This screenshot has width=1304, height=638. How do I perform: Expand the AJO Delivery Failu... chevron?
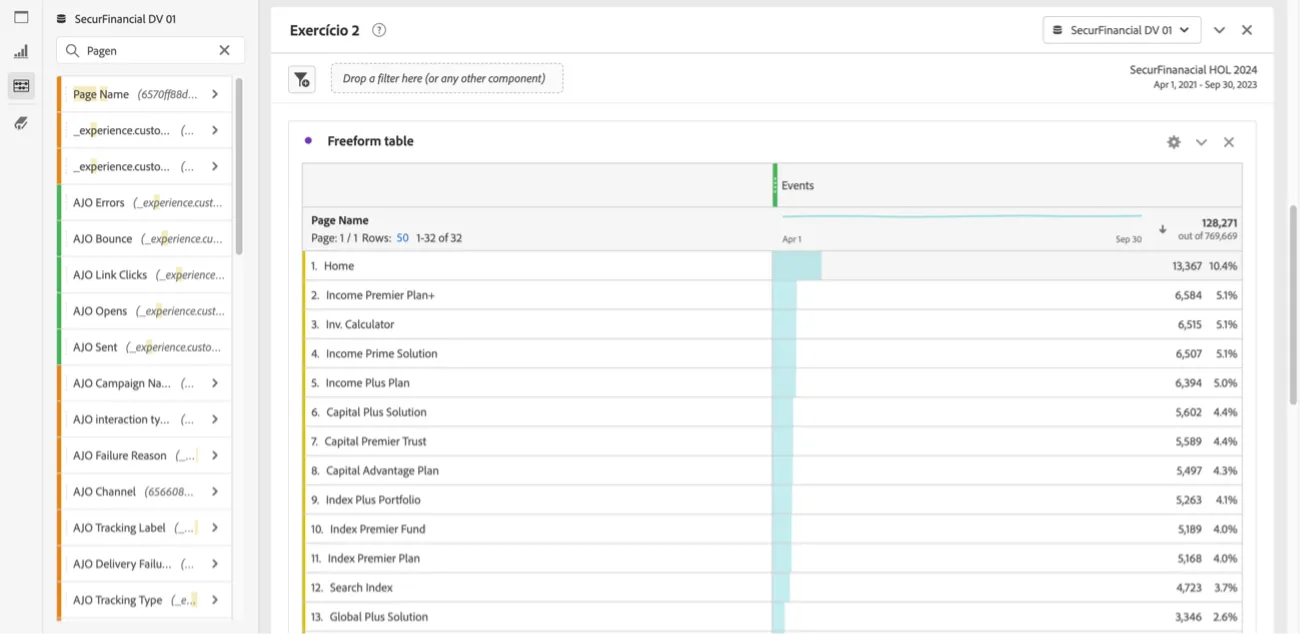(215, 563)
